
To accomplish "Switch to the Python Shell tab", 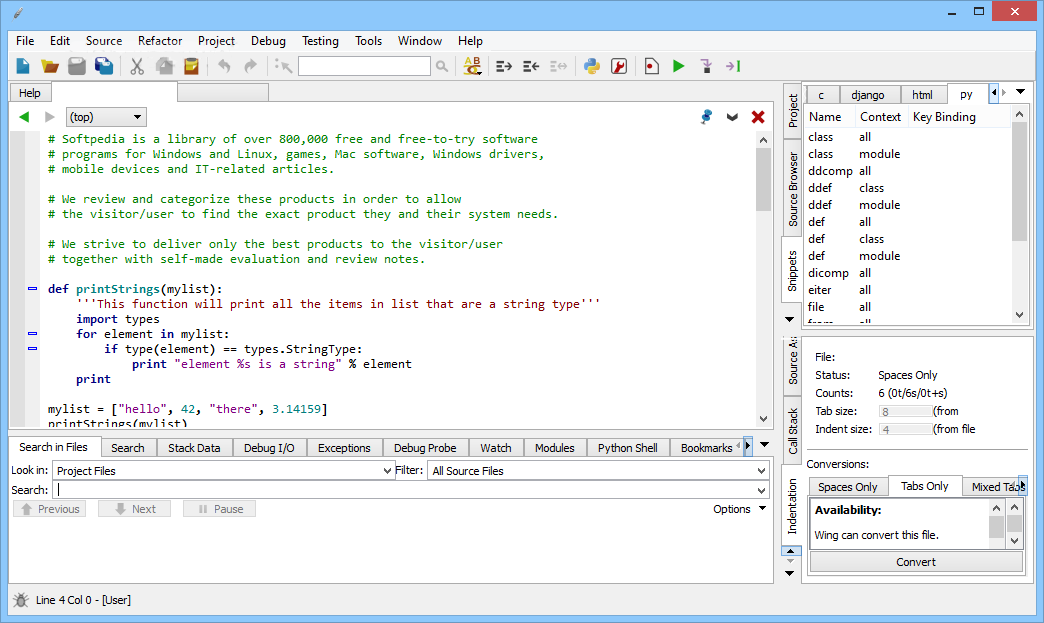I will pos(627,448).
